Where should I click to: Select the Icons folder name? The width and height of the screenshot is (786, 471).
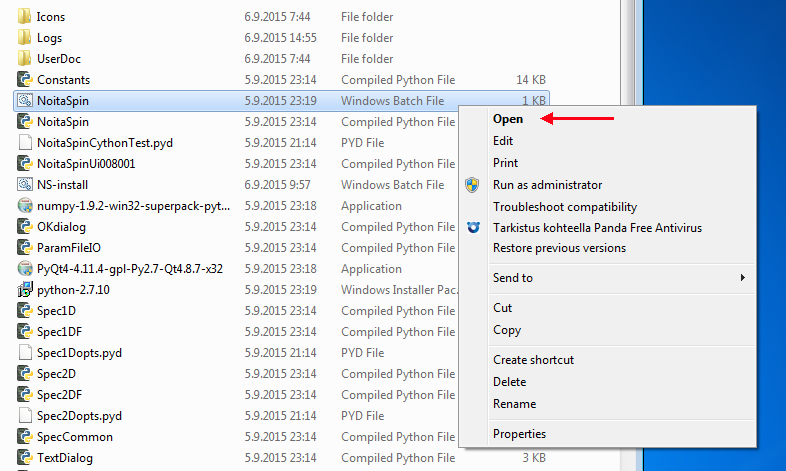51,17
